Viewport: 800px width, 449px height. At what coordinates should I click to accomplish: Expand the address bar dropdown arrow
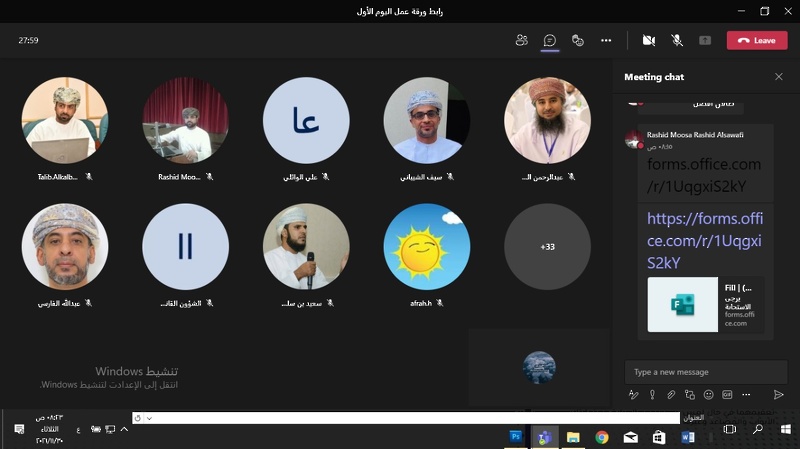[x=149, y=418]
